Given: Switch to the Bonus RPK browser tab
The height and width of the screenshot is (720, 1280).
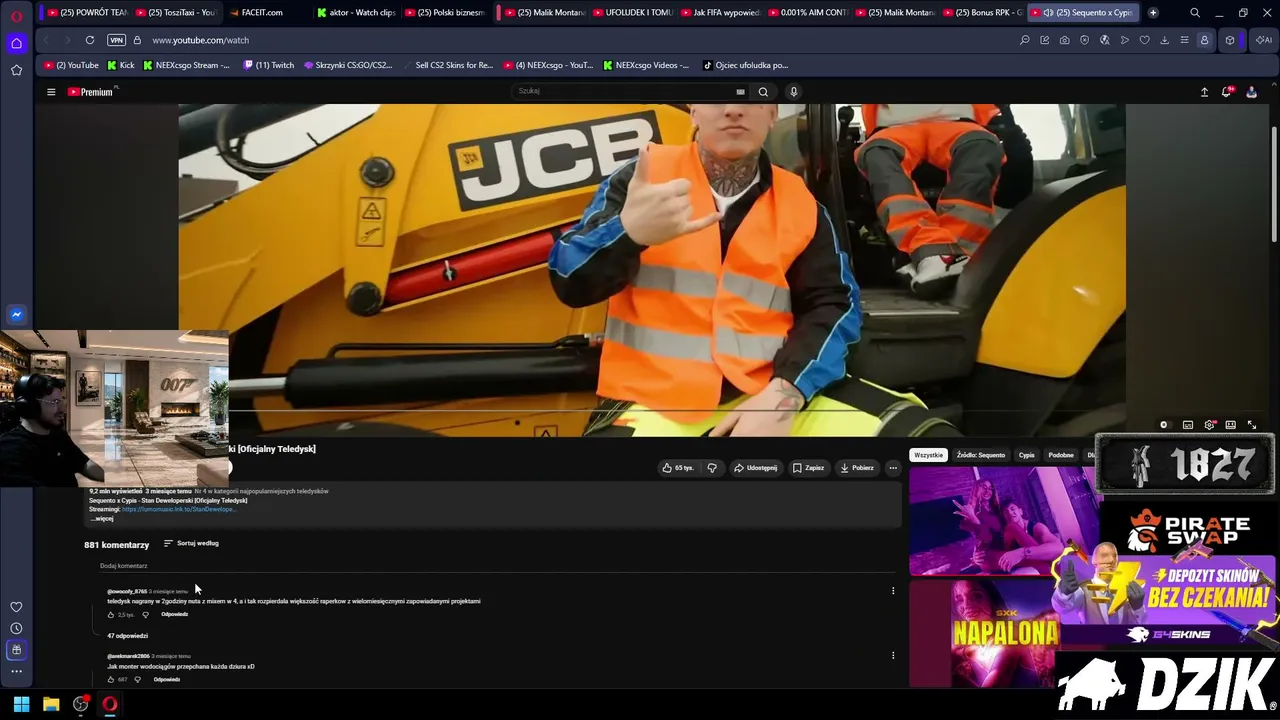Looking at the screenshot, I should [x=982, y=13].
